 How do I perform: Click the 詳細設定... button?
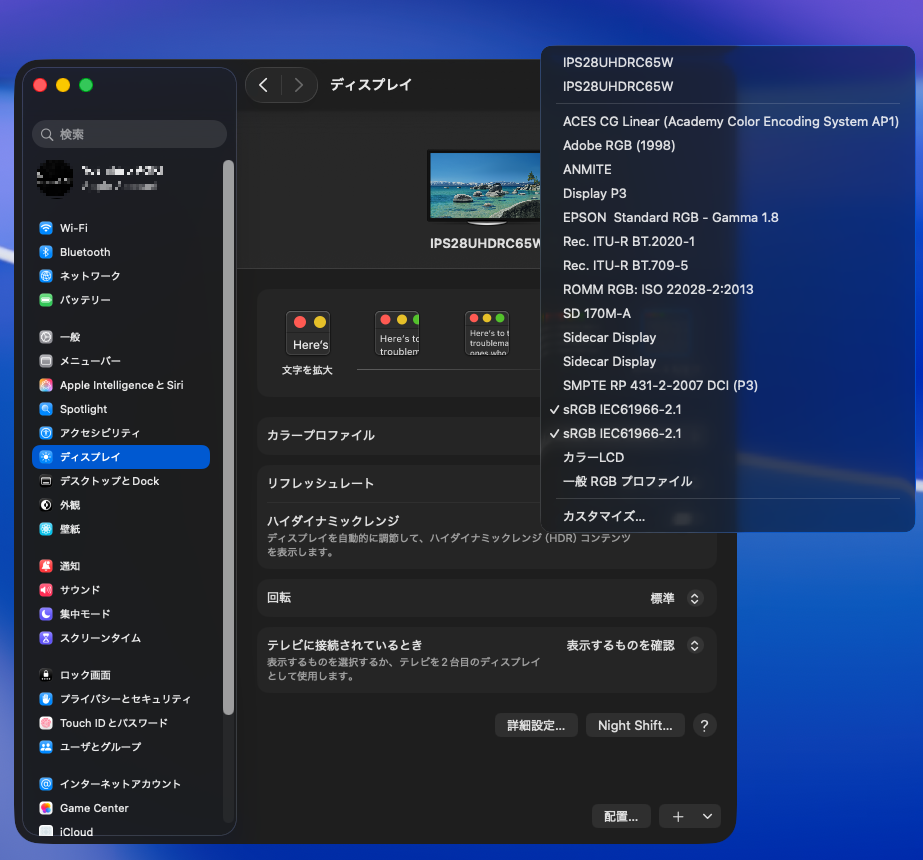point(536,725)
